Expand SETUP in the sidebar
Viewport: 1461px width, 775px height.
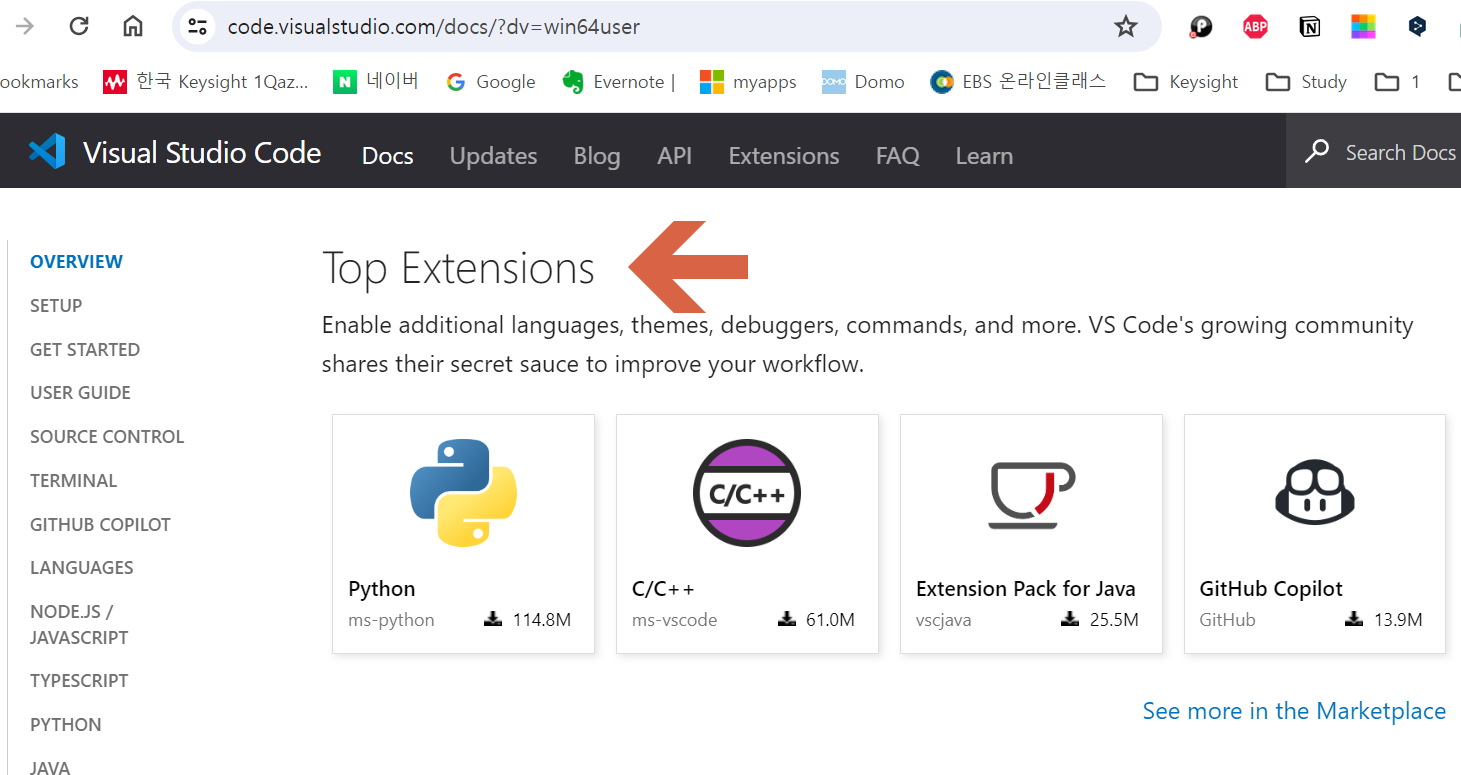tap(56, 306)
